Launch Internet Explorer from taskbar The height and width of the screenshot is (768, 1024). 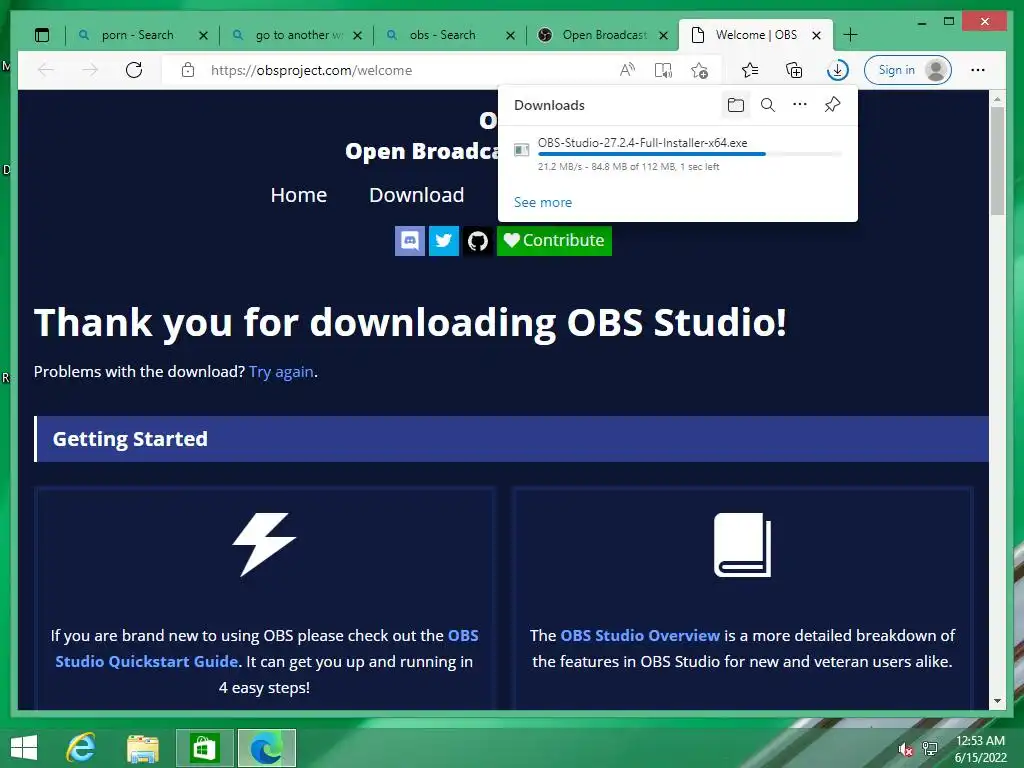coord(81,748)
